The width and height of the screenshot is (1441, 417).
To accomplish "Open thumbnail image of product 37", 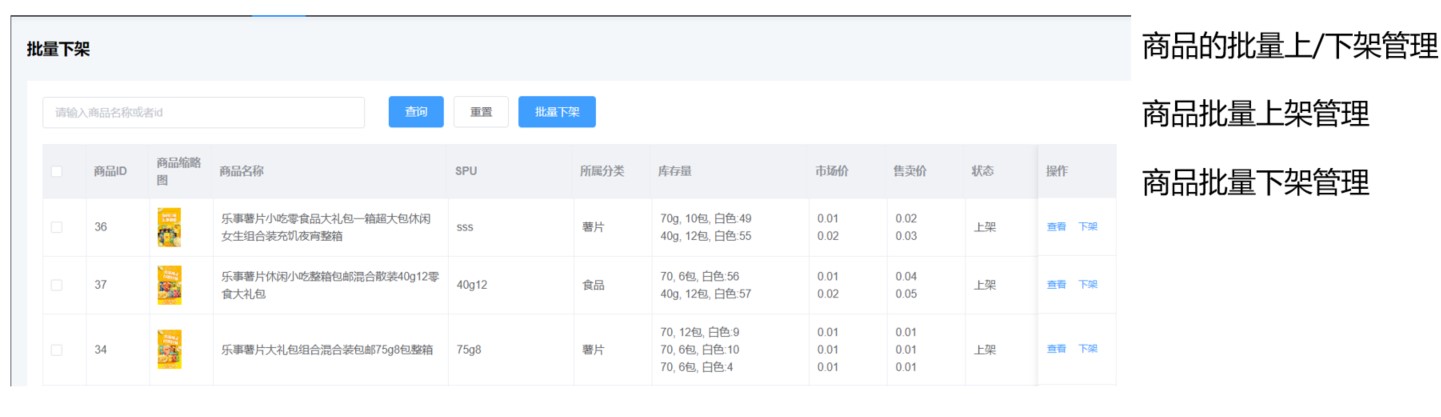I will point(169,285).
